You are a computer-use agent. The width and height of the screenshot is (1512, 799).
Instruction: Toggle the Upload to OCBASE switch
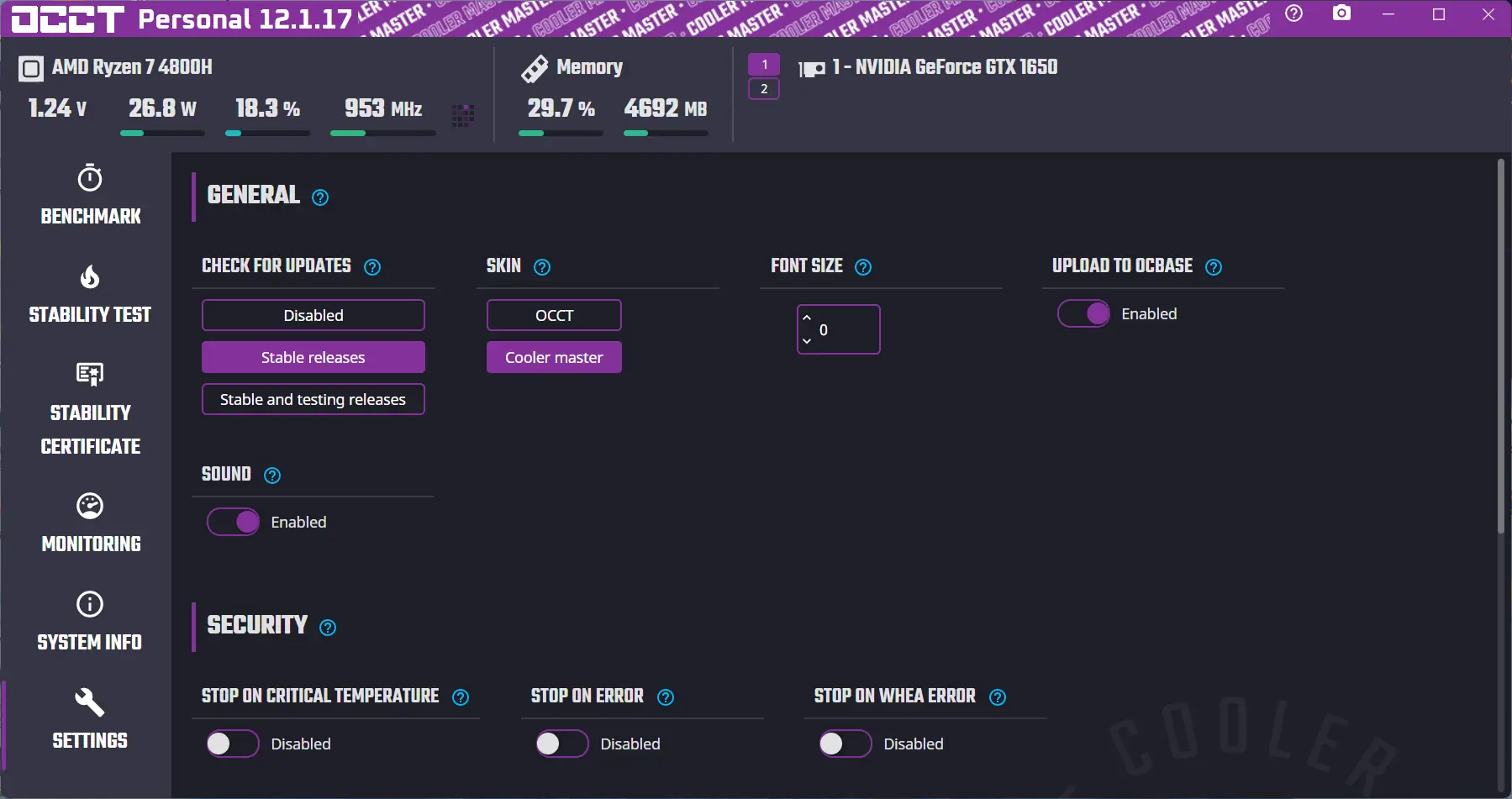pyautogui.click(x=1083, y=313)
